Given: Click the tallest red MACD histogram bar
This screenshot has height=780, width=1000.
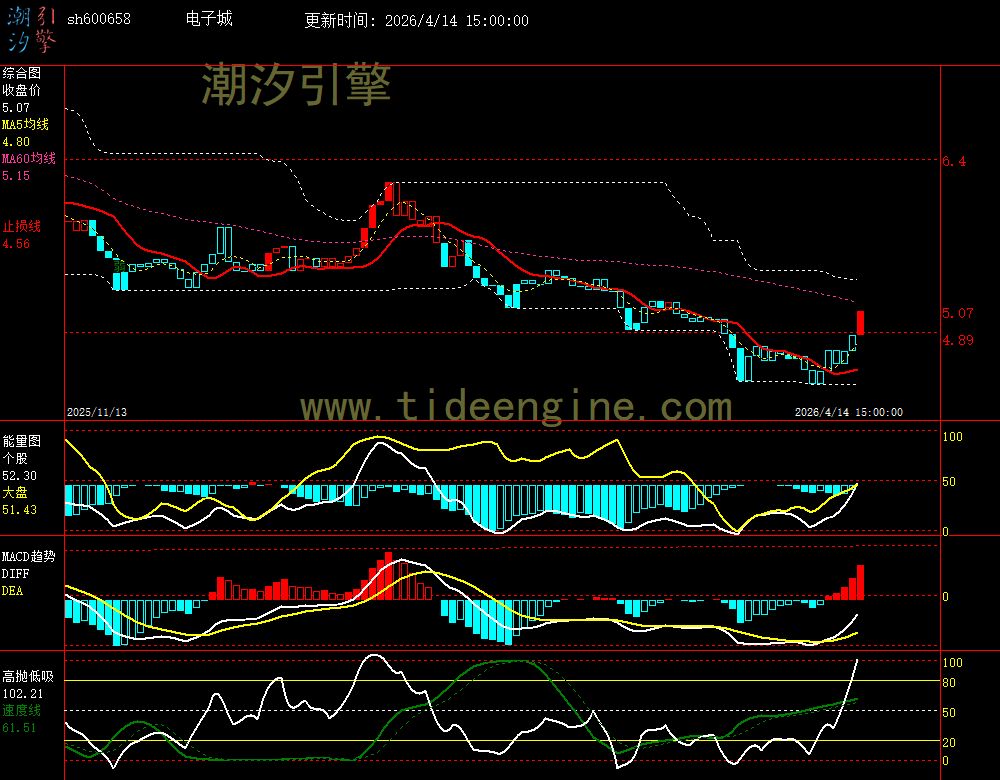Looking at the screenshot, I should coord(860,582).
